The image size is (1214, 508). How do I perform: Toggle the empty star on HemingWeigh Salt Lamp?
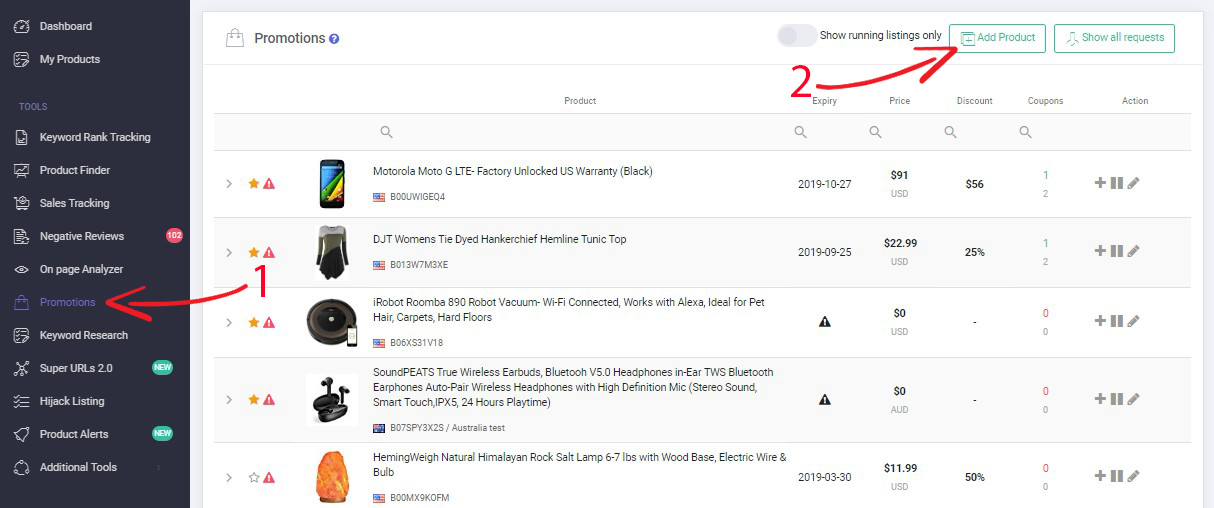(254, 477)
